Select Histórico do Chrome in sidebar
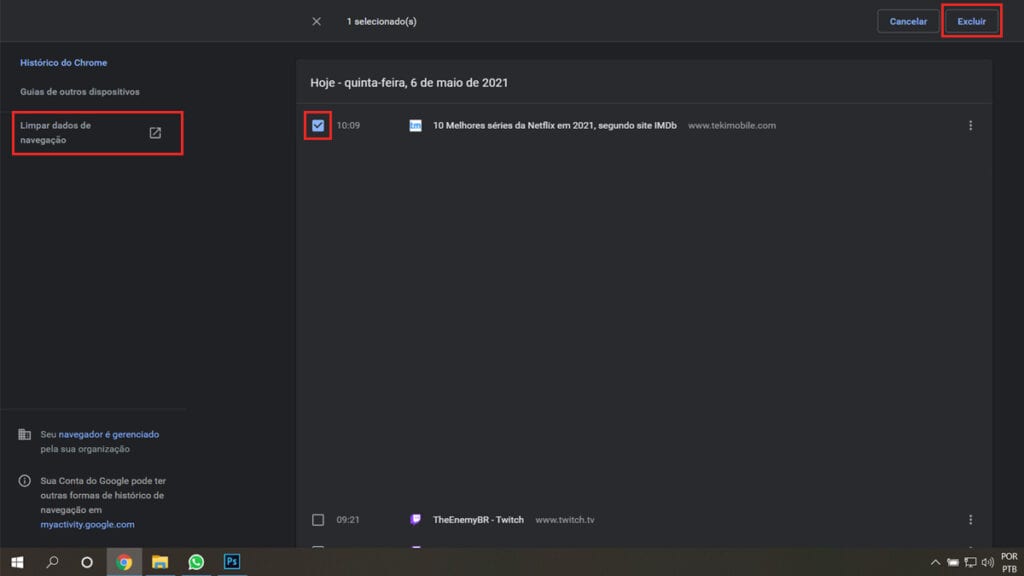This screenshot has height=576, width=1024. [x=63, y=63]
